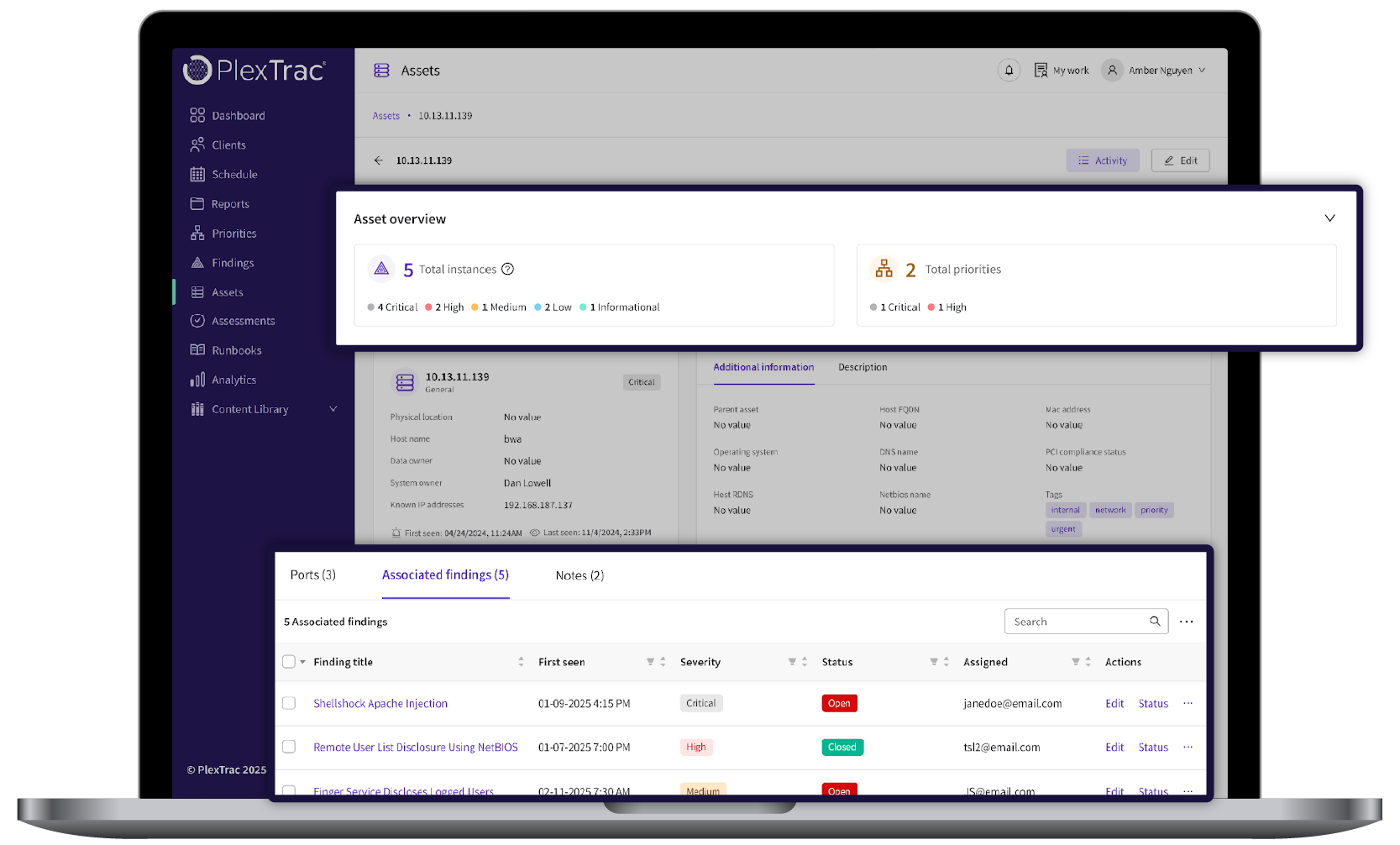Open Assessments in the sidebar

[233, 321]
